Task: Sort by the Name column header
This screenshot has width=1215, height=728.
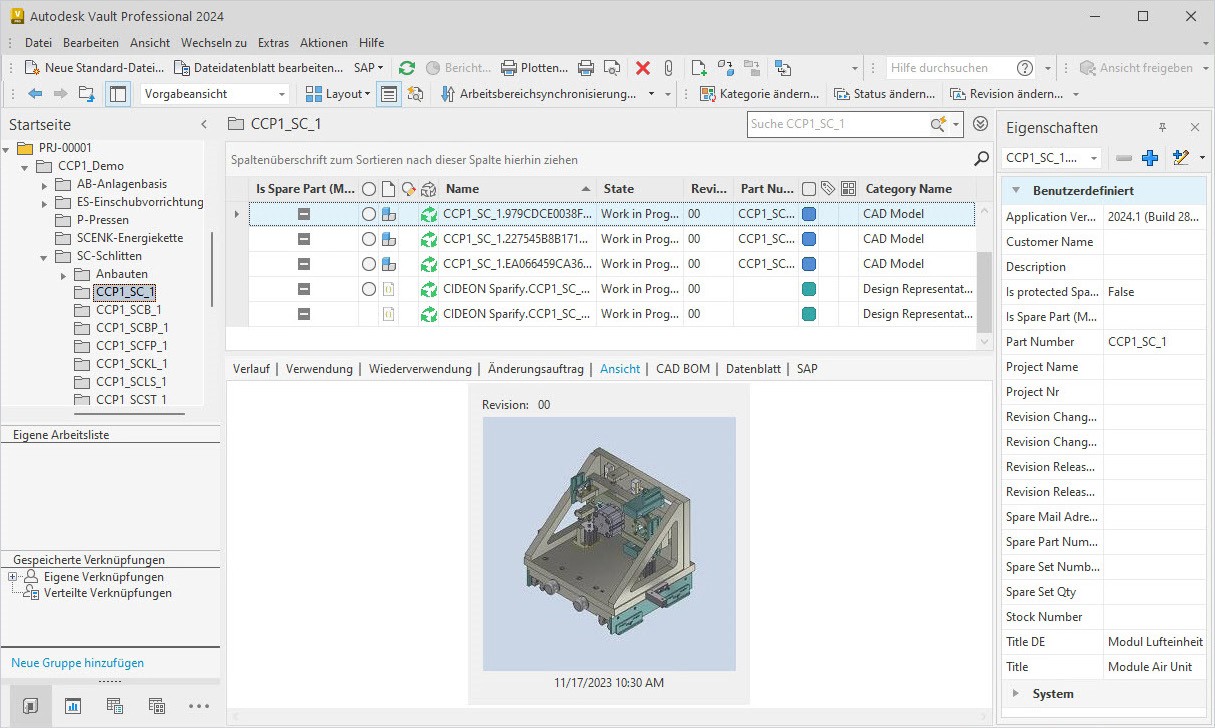Action: pos(518,189)
